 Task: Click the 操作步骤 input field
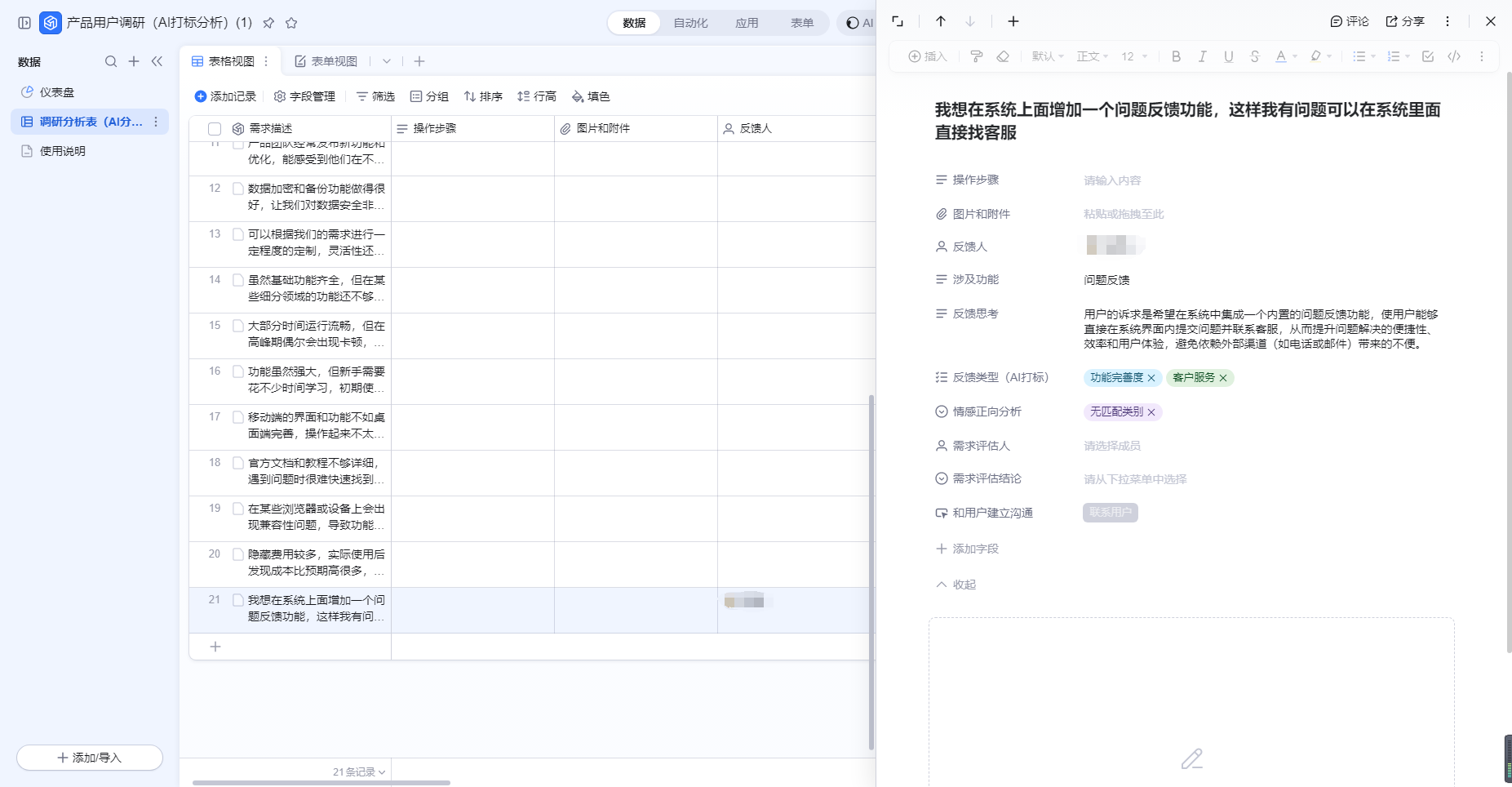[x=1112, y=180]
